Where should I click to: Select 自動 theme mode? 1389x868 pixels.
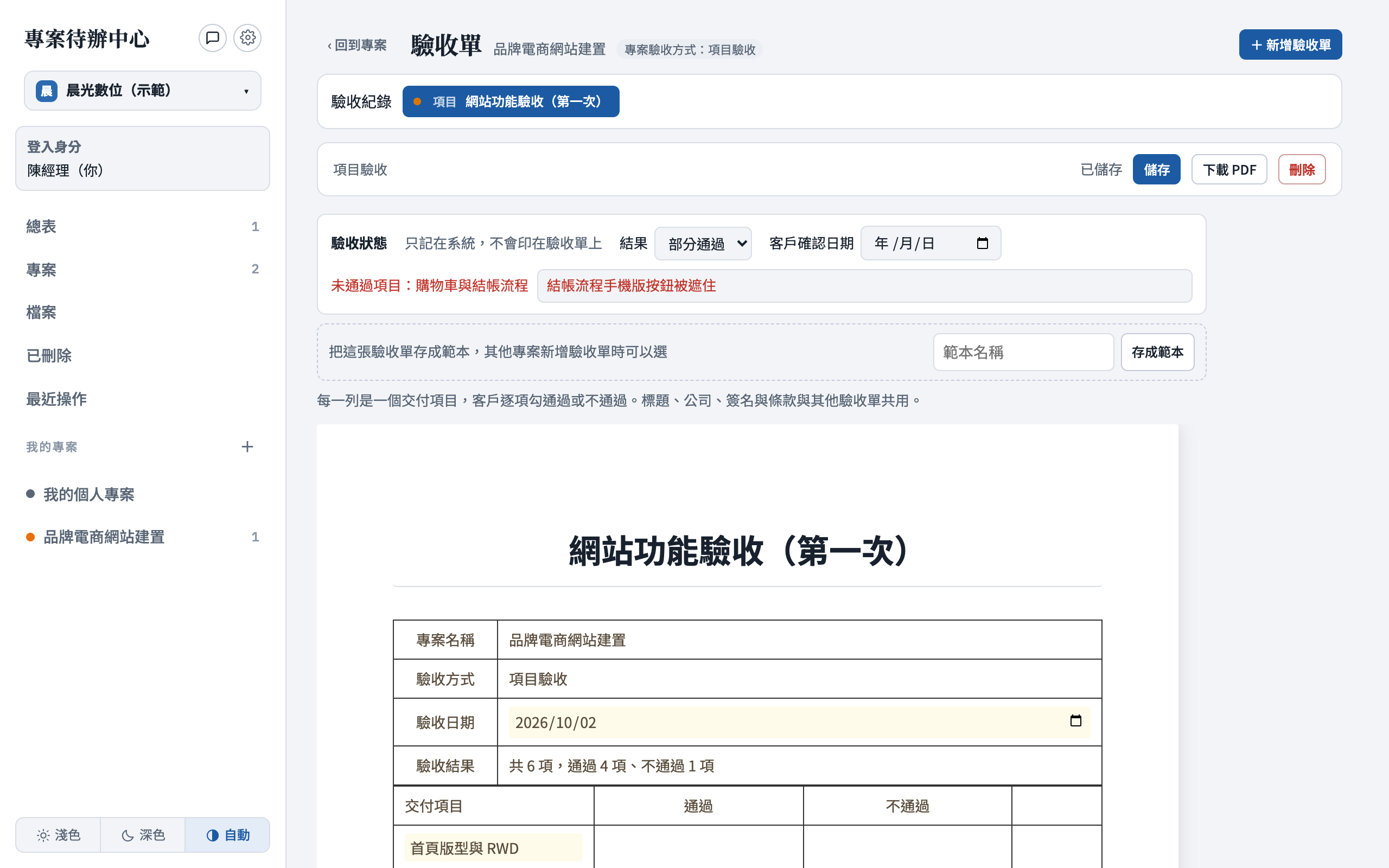coord(227,835)
